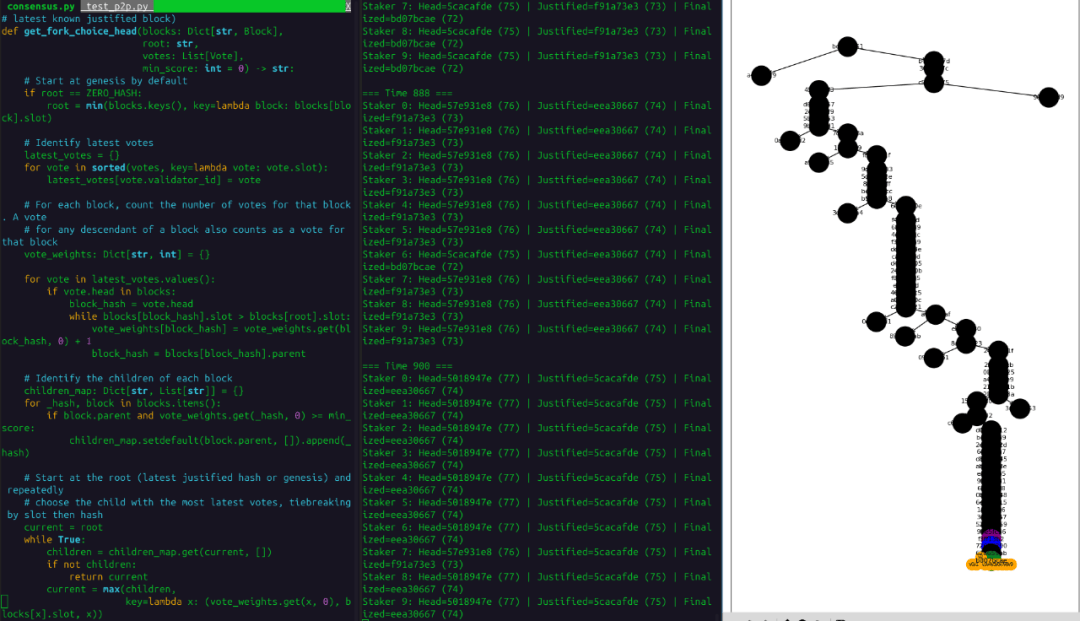Click the far-right black node in graph
The image size is (1080, 621).
(x=1048, y=97)
